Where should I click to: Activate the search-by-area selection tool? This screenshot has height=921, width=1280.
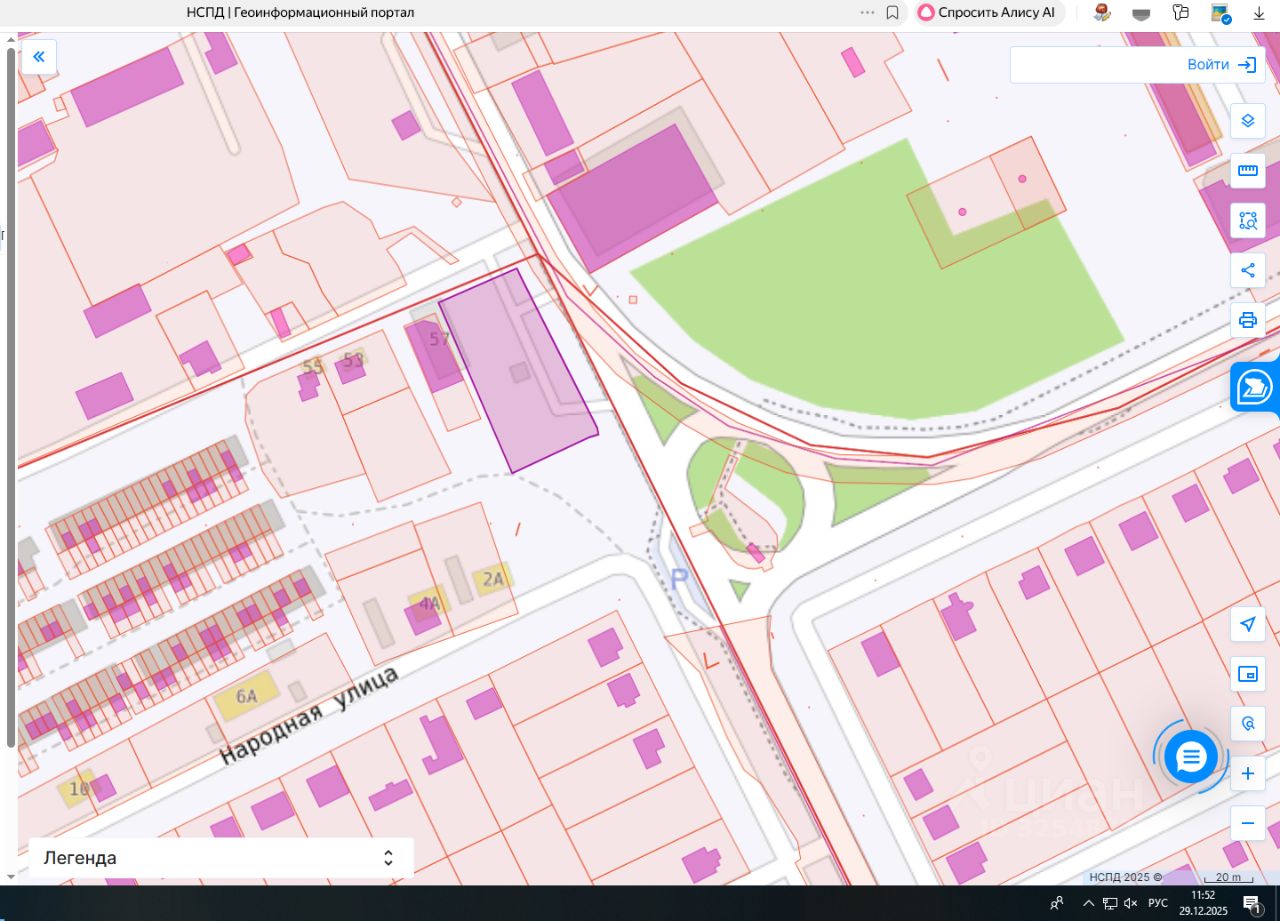[x=1248, y=221]
